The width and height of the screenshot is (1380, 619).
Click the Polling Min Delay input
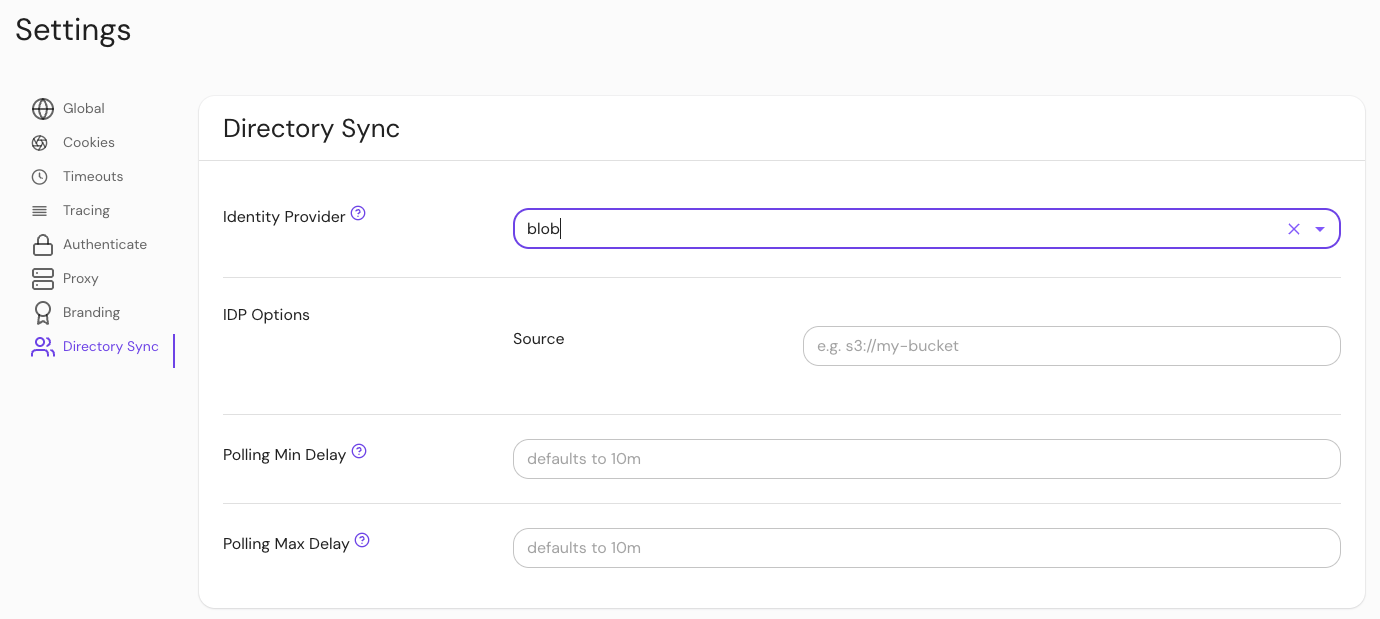tap(925, 458)
